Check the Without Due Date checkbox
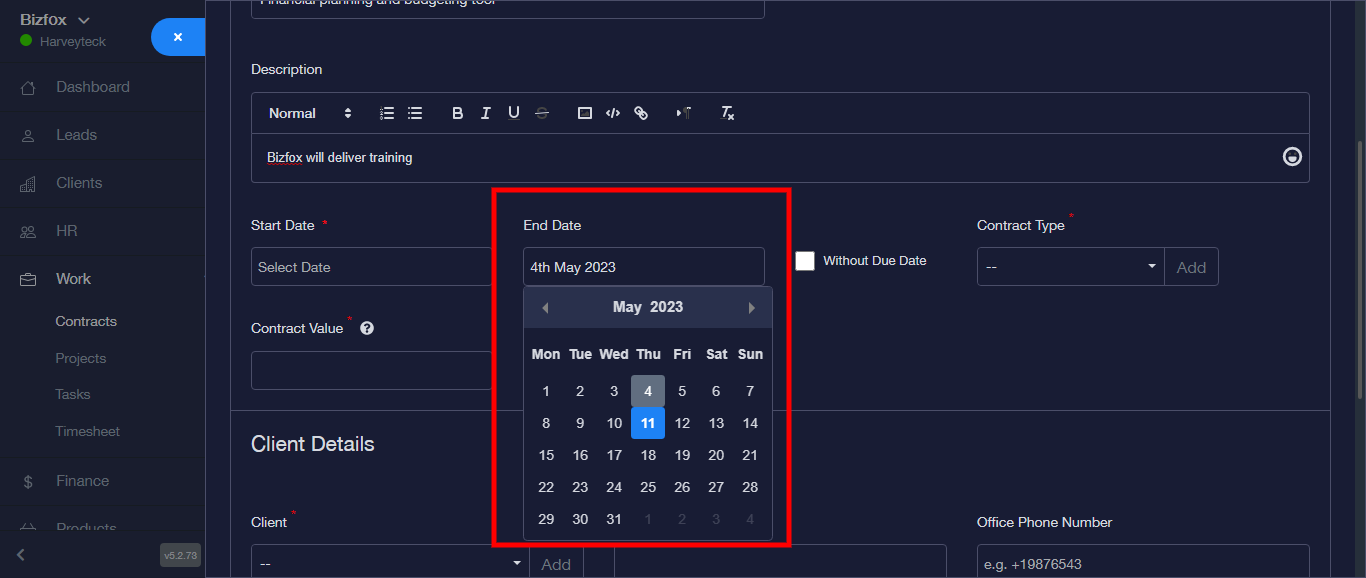This screenshot has height=578, width=1366. (805, 261)
